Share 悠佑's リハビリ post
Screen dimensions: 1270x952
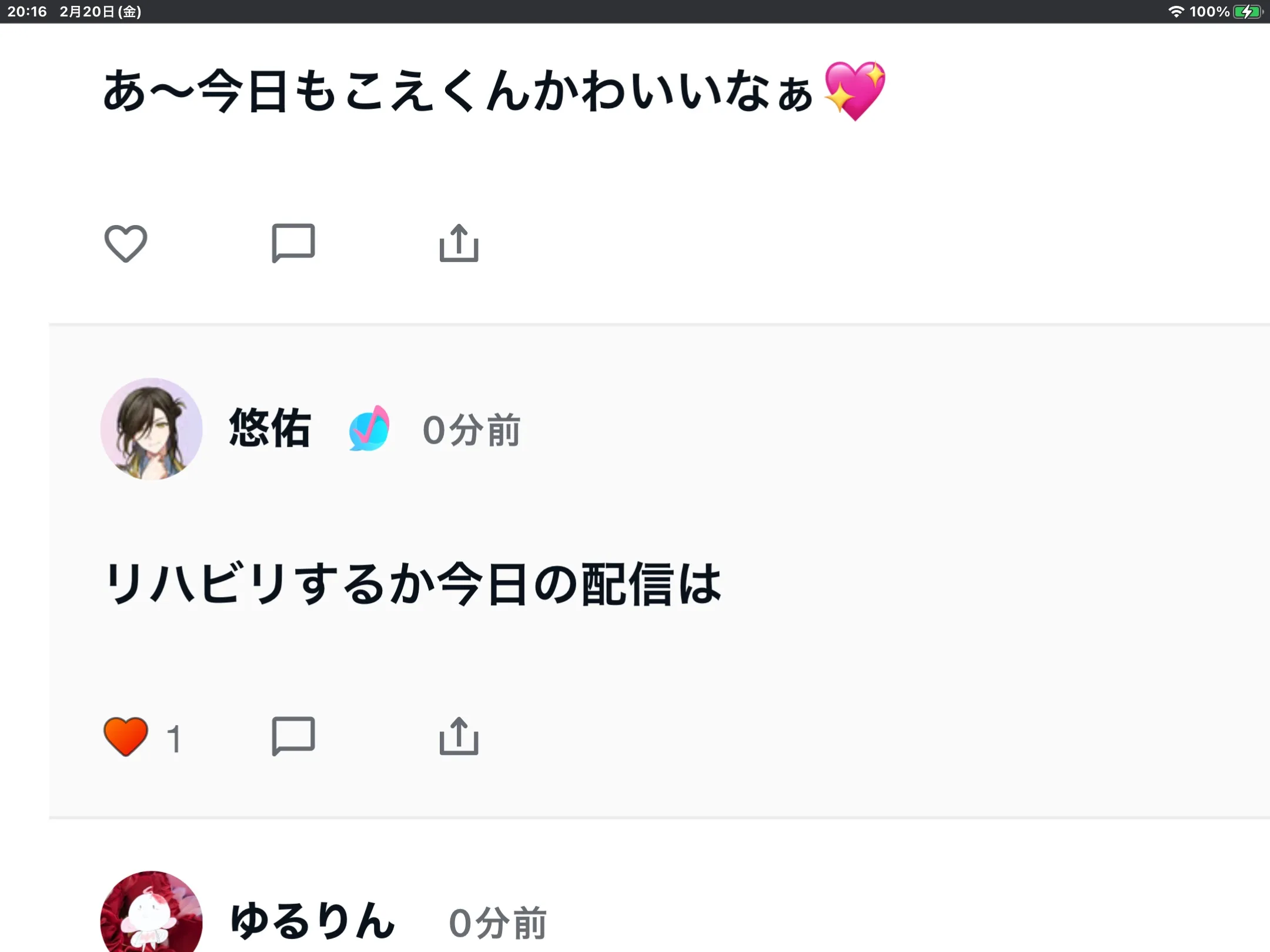click(x=459, y=736)
